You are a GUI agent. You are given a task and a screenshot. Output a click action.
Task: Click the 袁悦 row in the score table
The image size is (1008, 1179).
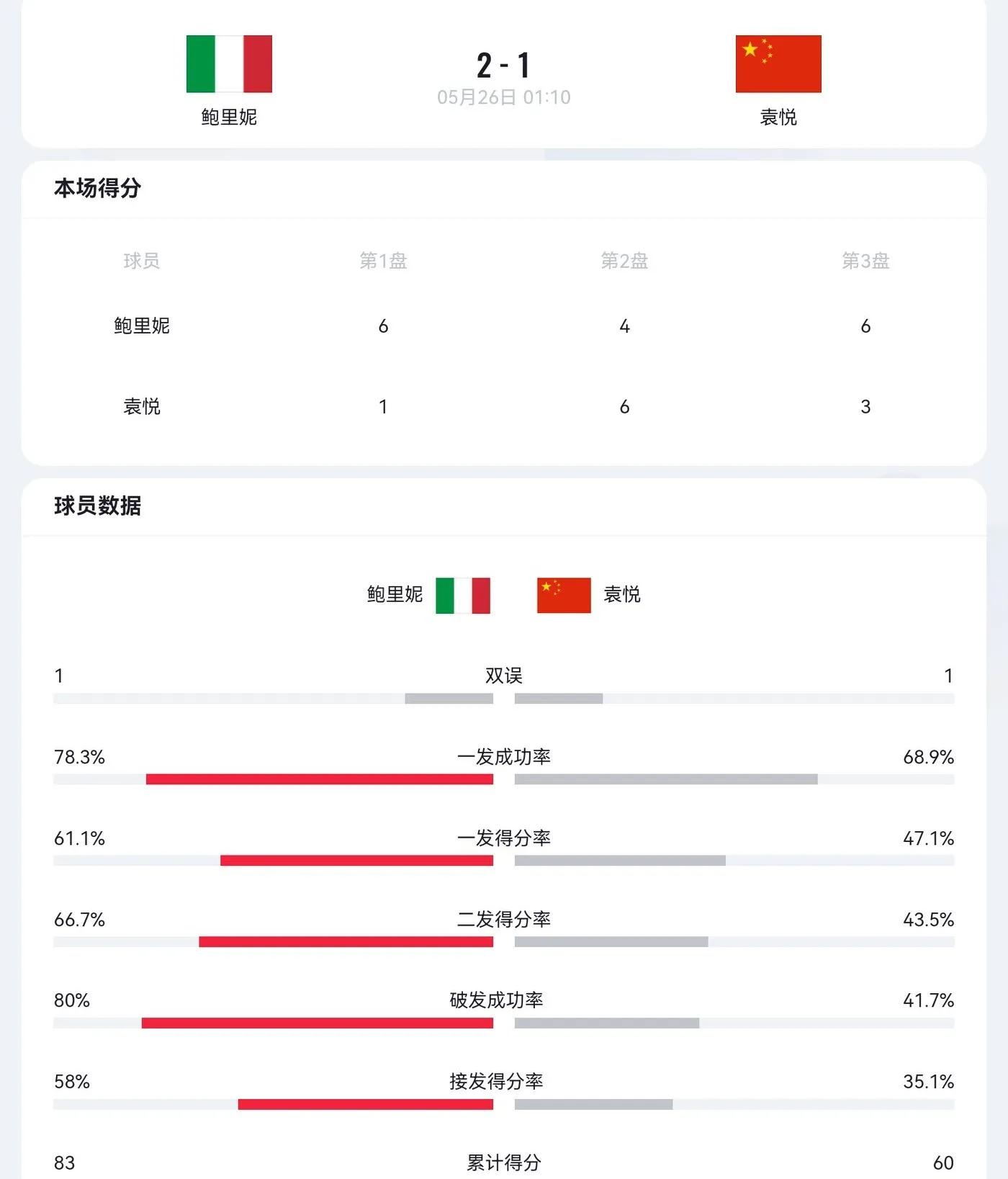pyautogui.click(x=504, y=406)
